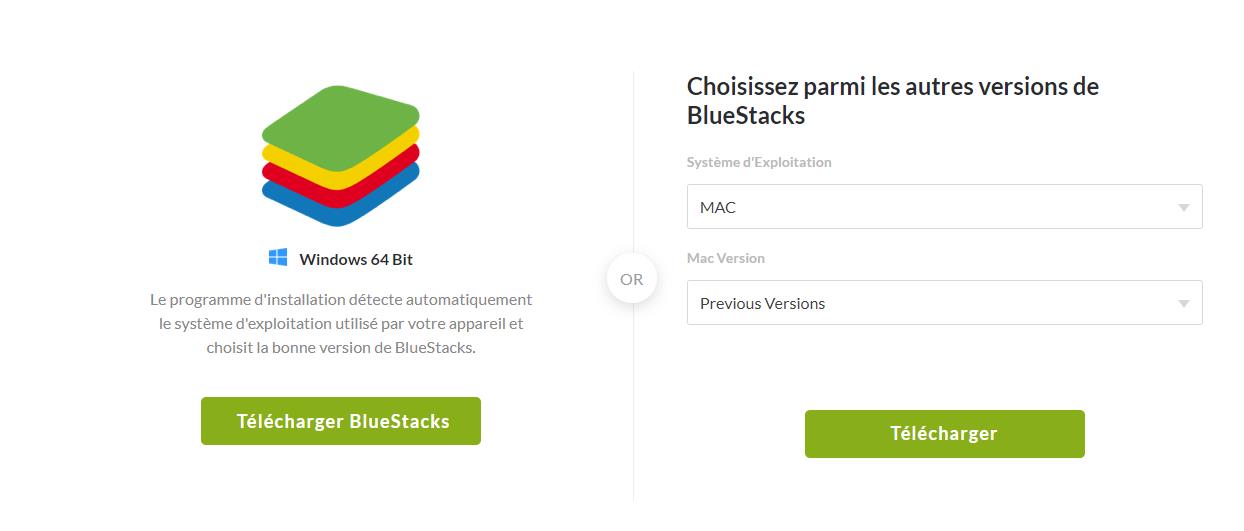Select the Windows 64 Bit label
Viewport: 1244px width, 531px height.
pyautogui.click(x=356, y=259)
